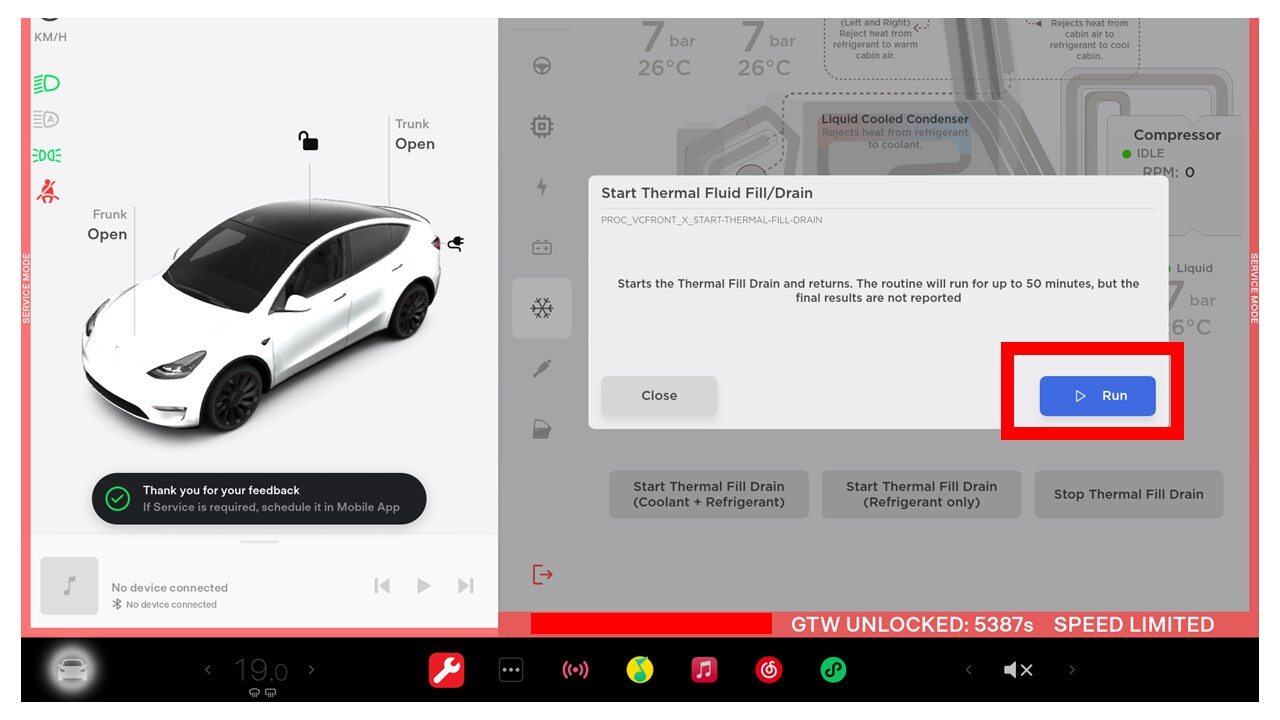
Task: Open the steering wheel sidebar icon
Action: [x=542, y=66]
